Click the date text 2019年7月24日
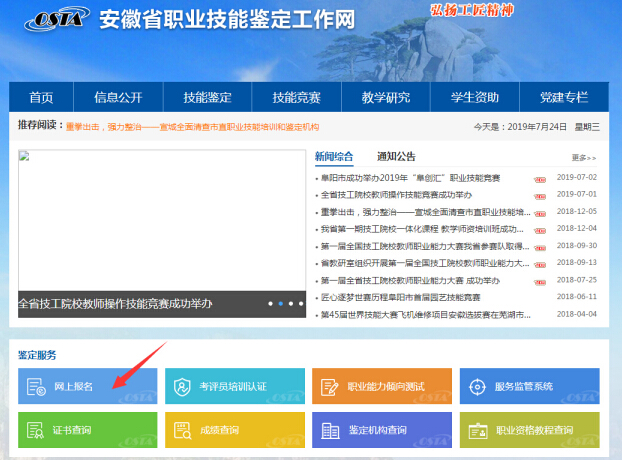Image resolution: width=622 pixels, height=460 pixels. click(x=537, y=127)
